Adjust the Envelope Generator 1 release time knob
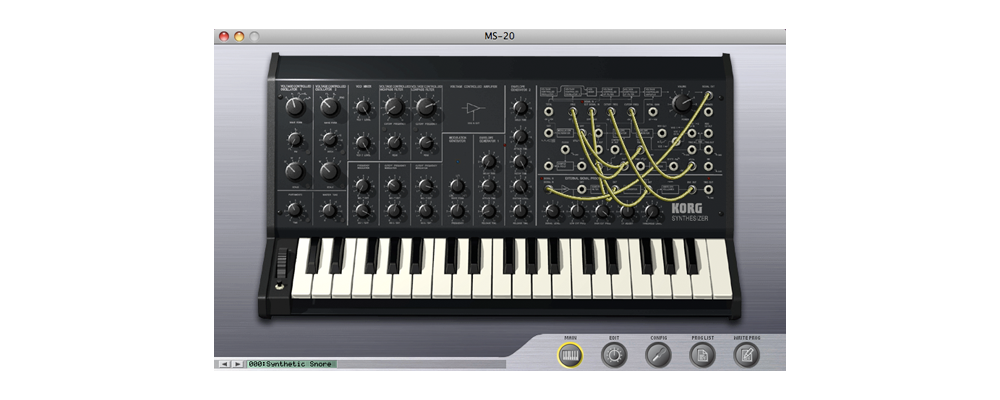The width and height of the screenshot is (1000, 400). coord(489,210)
